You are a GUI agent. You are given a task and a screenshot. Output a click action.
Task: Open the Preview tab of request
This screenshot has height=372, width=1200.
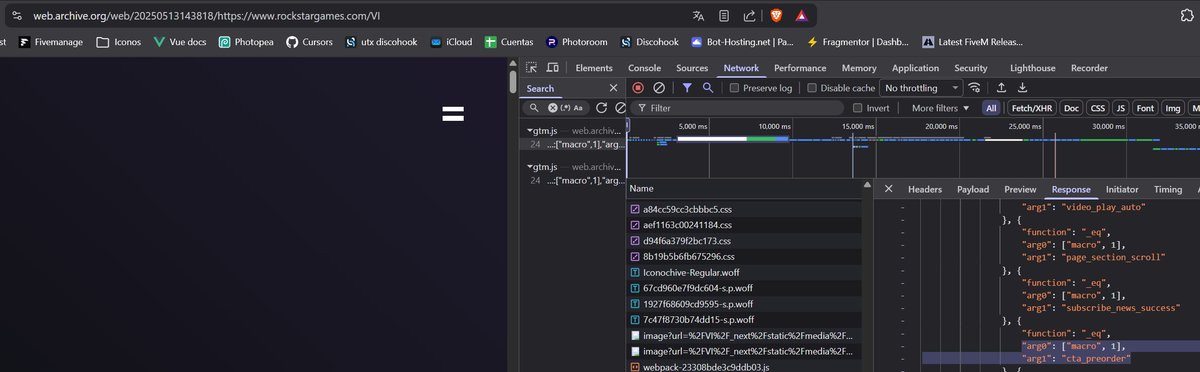click(x=1020, y=189)
